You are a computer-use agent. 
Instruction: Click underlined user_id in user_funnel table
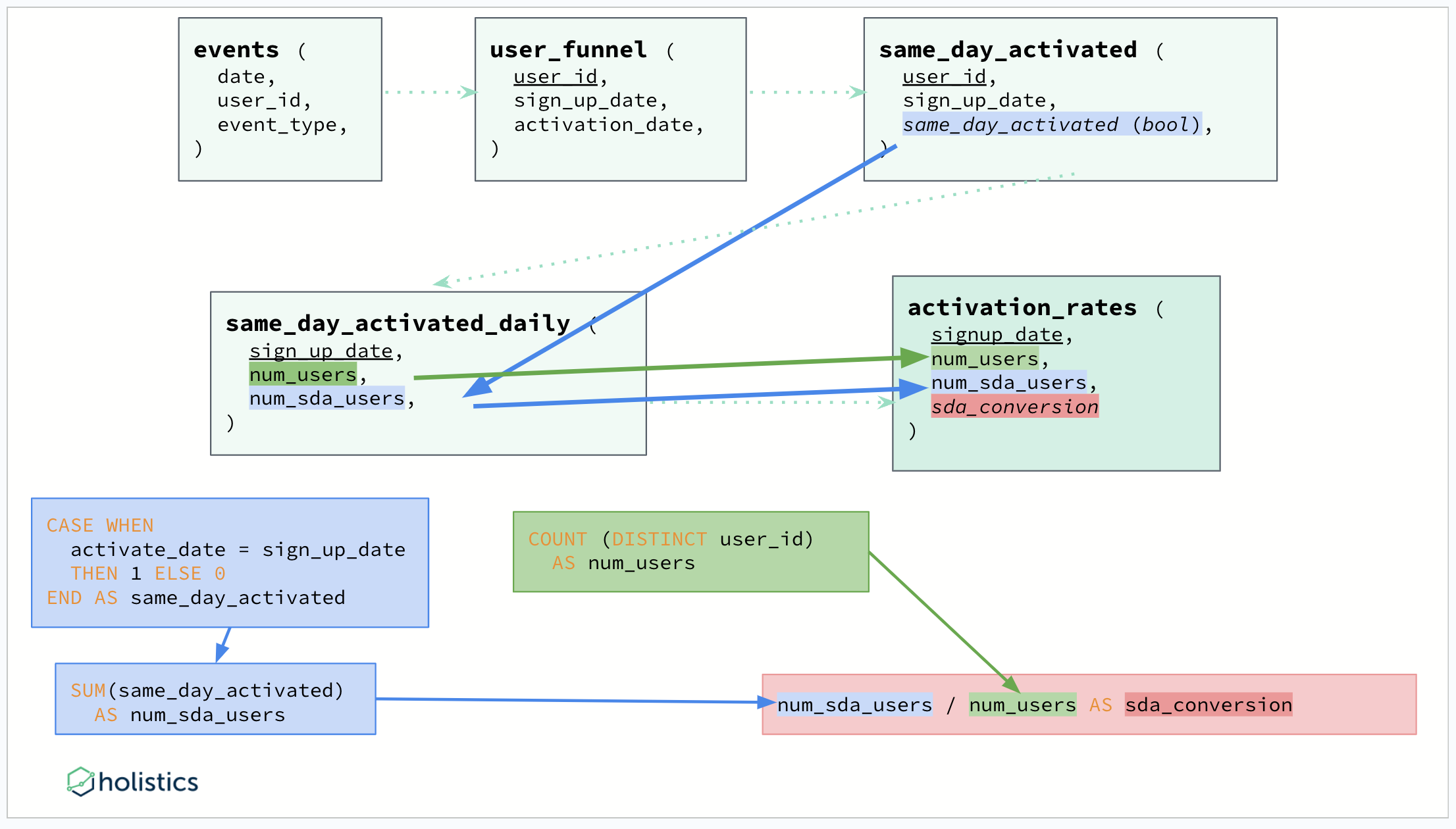pos(555,77)
